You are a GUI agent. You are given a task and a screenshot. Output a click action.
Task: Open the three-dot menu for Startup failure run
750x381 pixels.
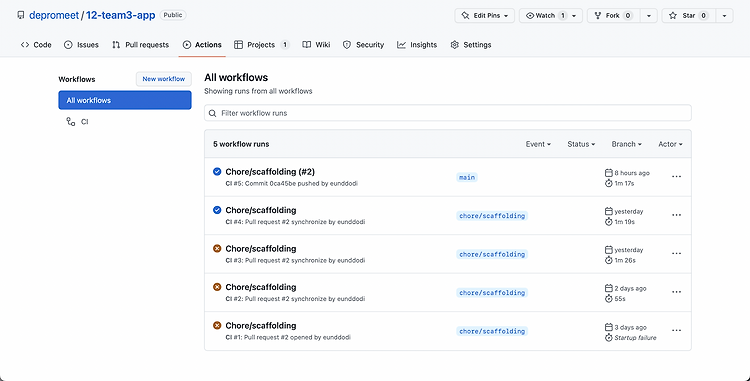point(676,330)
